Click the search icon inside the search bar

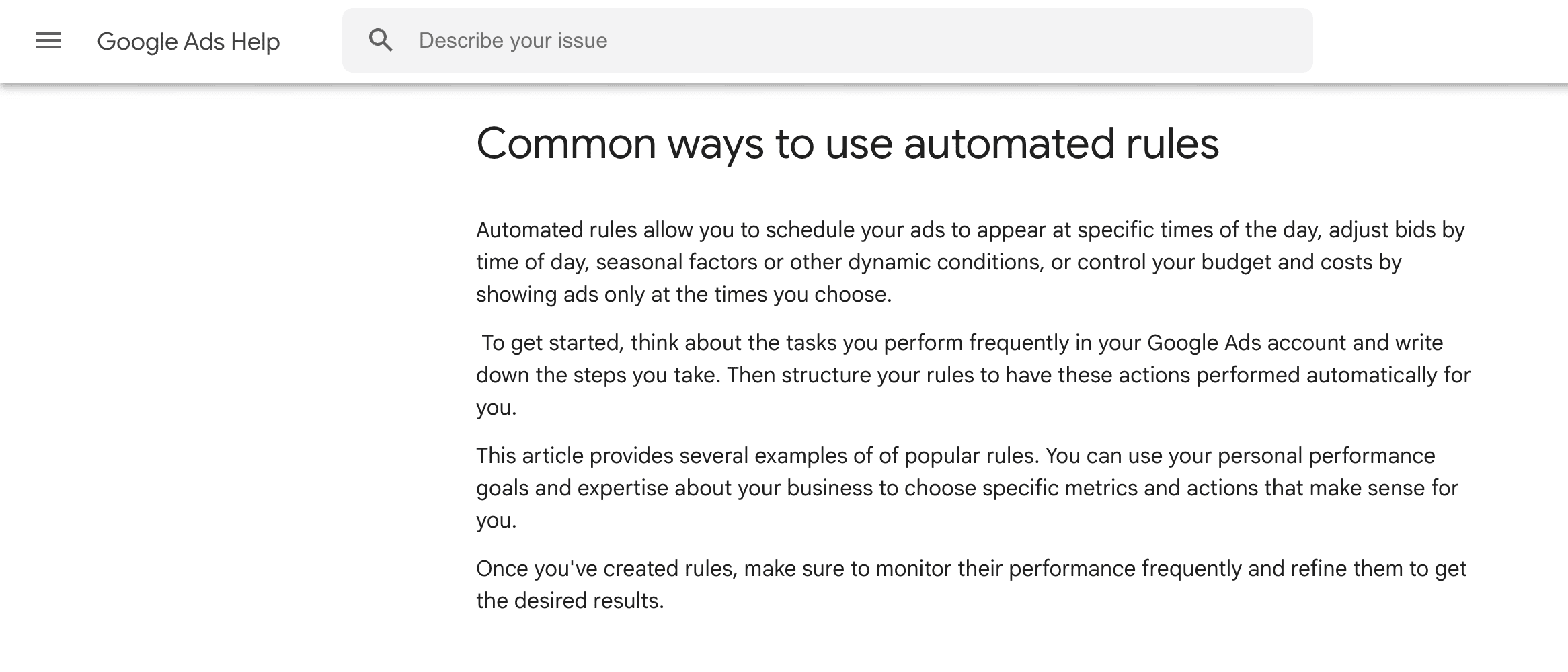381,40
